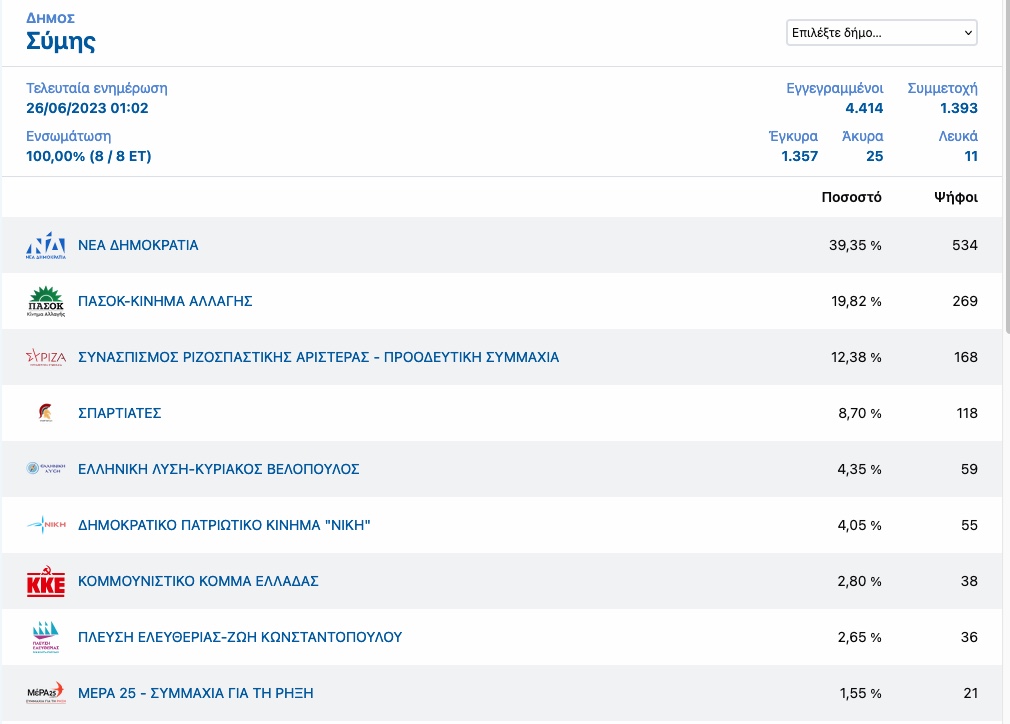Click the 36 votes cell
The width and height of the screenshot is (1010, 724).
pos(969,637)
